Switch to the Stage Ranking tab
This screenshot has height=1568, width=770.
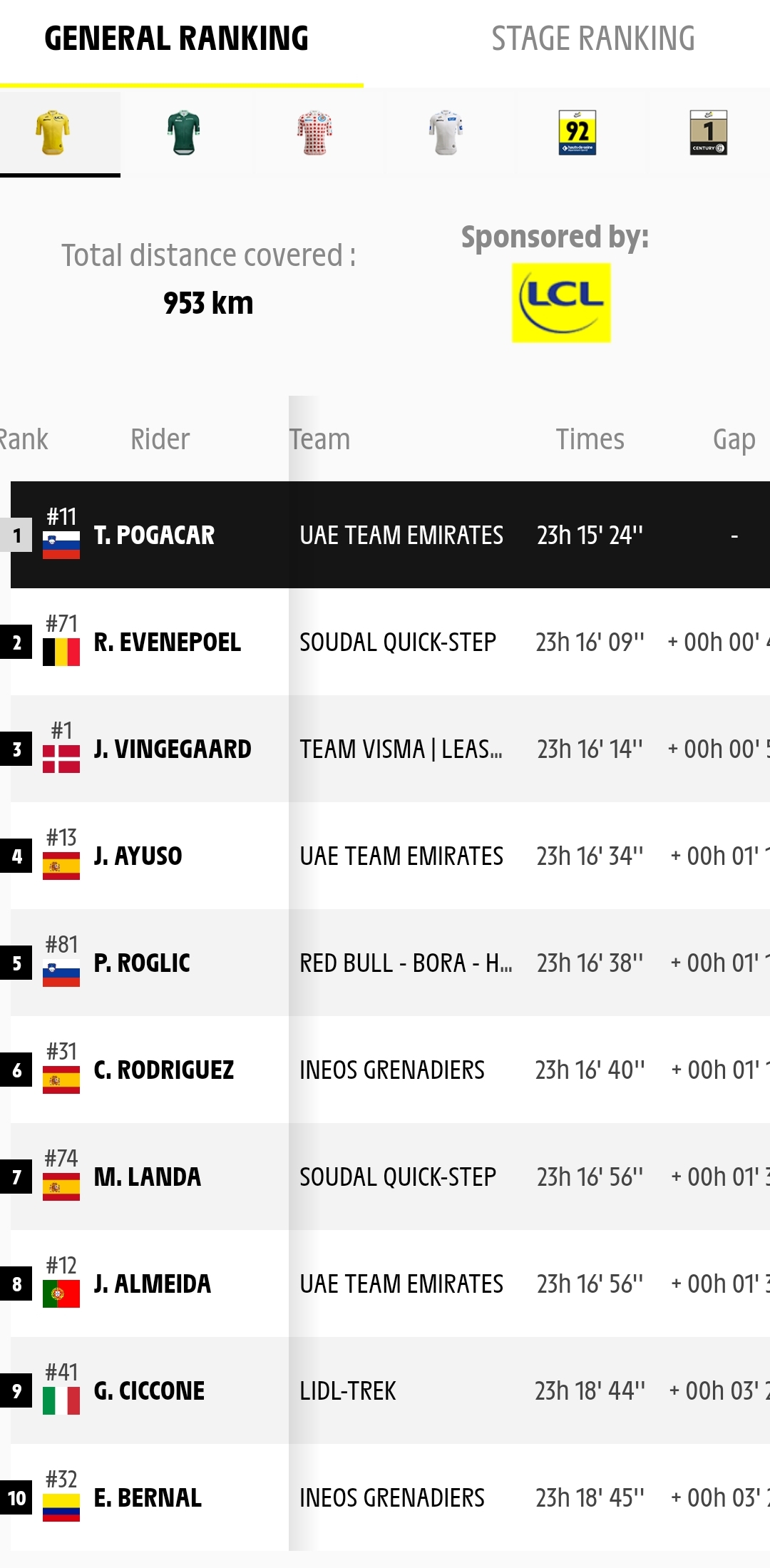coord(593,39)
